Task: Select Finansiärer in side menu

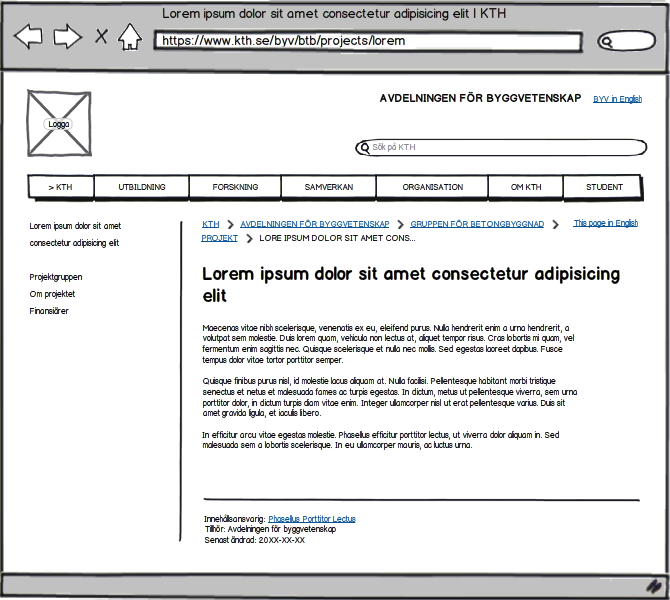Action: (49, 311)
